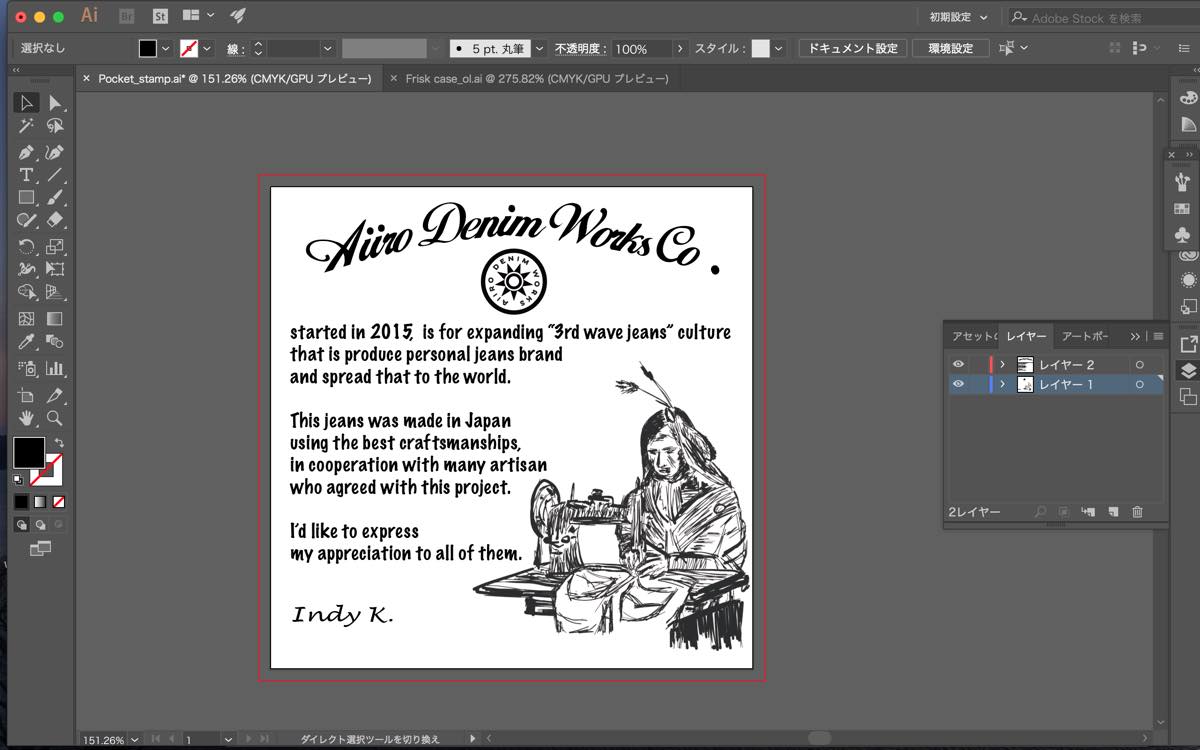The width and height of the screenshot is (1200, 750).
Task: Hide レイヤー 2 via eye icon
Action: pos(958,365)
